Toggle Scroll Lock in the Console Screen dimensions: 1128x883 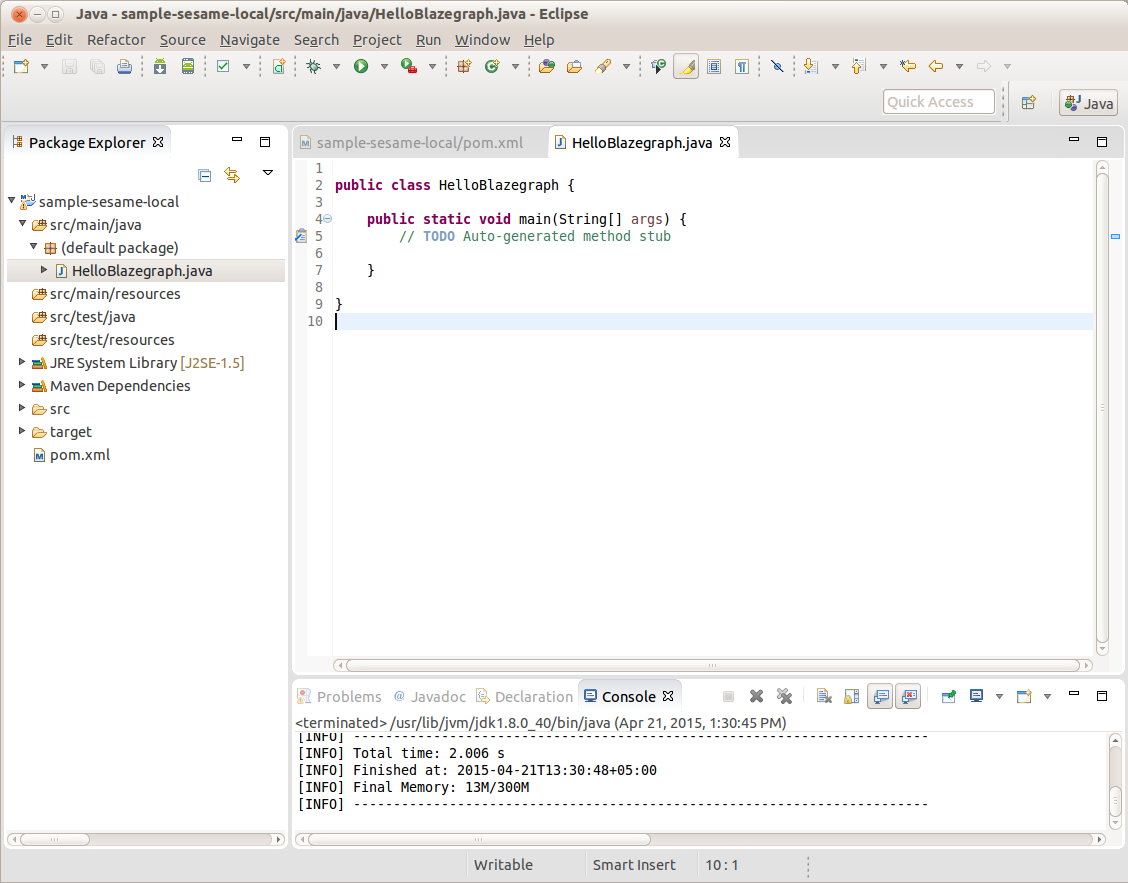pos(851,696)
